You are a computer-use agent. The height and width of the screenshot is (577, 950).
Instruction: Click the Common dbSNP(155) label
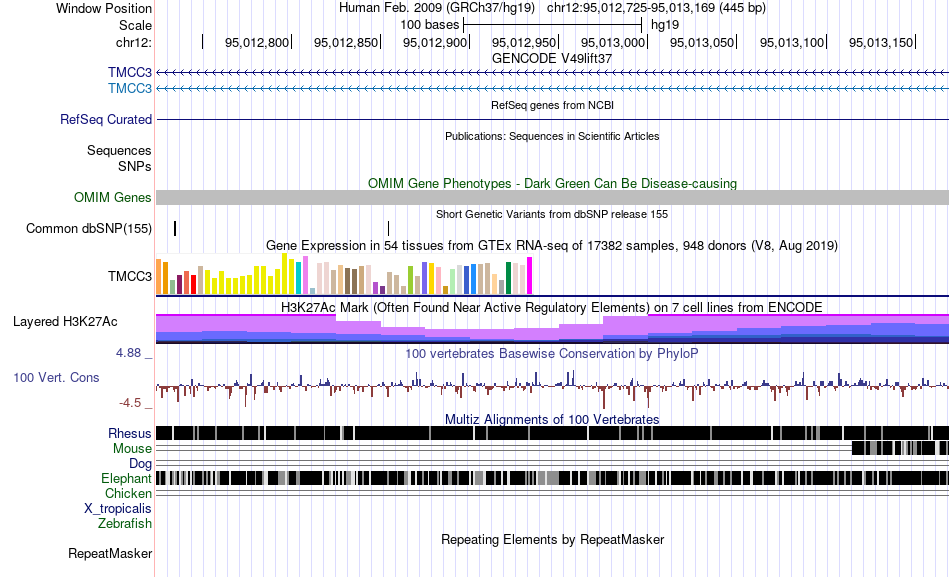(x=89, y=228)
